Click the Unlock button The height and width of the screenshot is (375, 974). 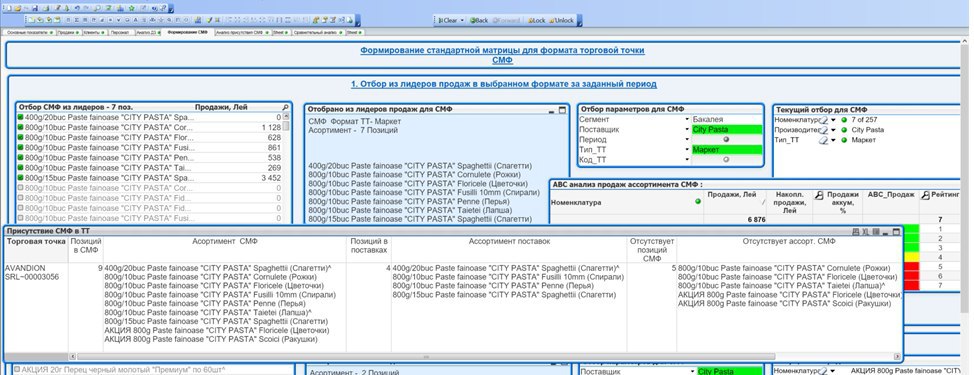562,20
